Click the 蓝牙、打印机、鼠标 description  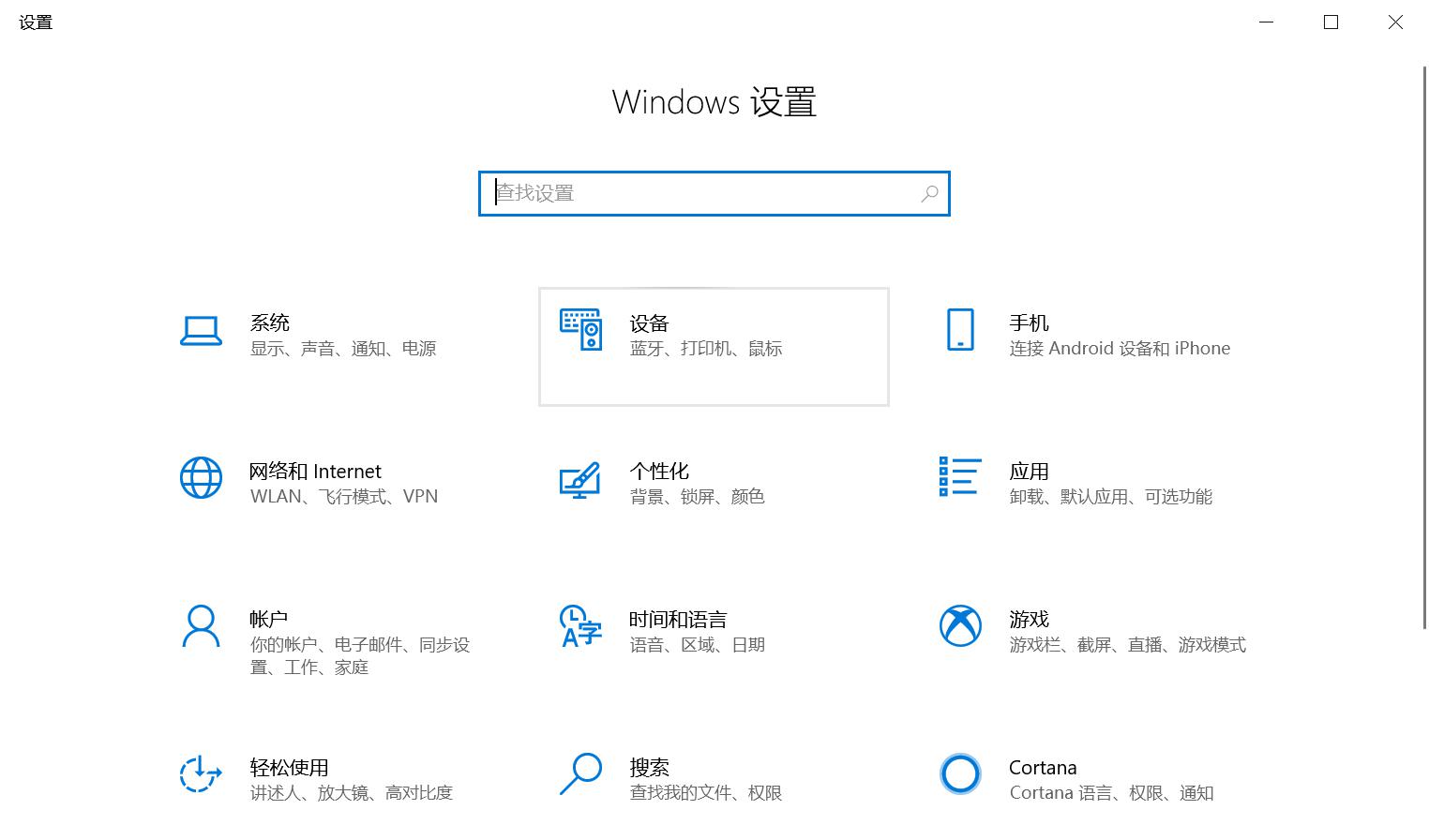coord(706,349)
